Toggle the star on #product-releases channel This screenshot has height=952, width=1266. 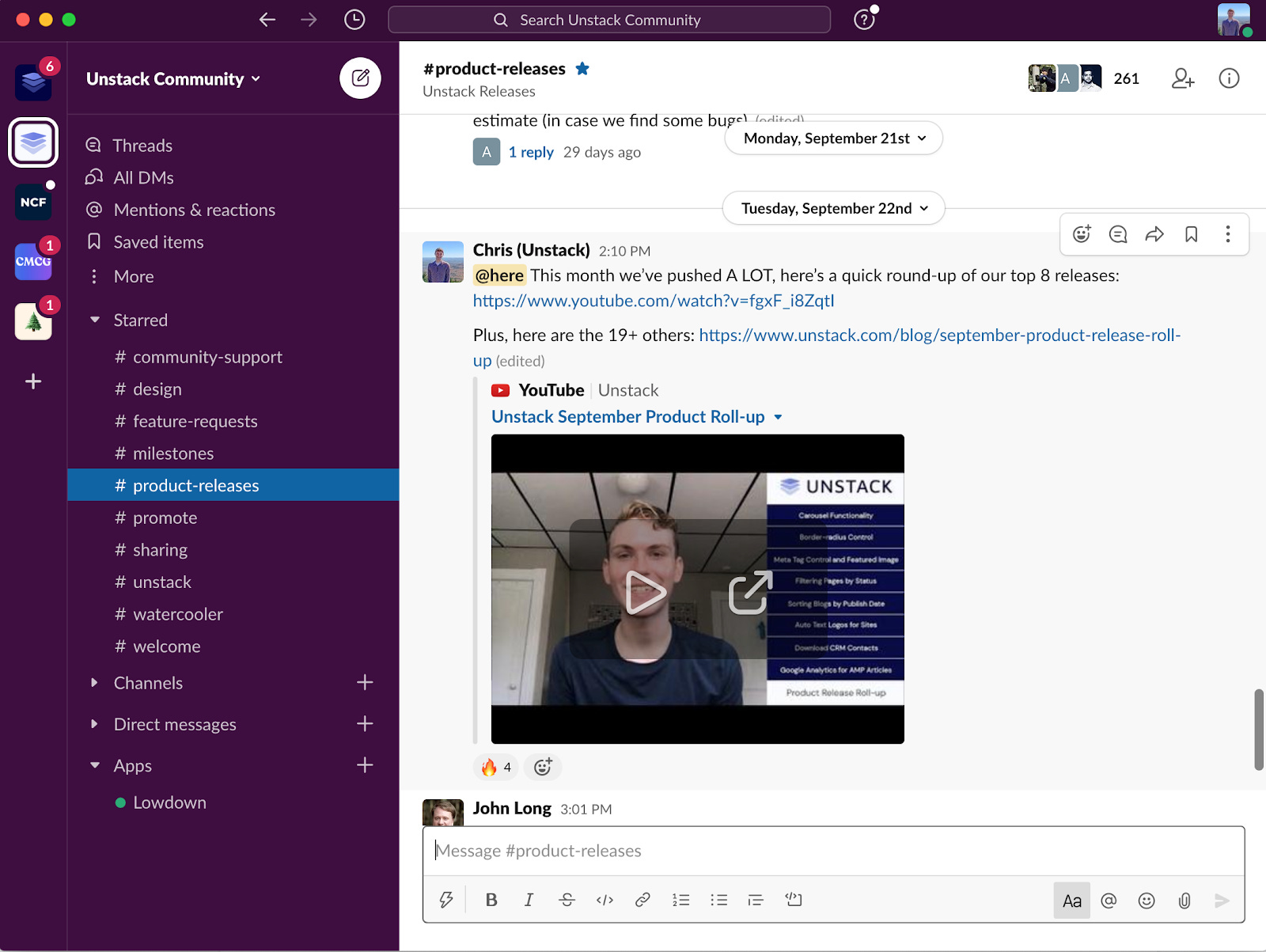pyautogui.click(x=582, y=69)
